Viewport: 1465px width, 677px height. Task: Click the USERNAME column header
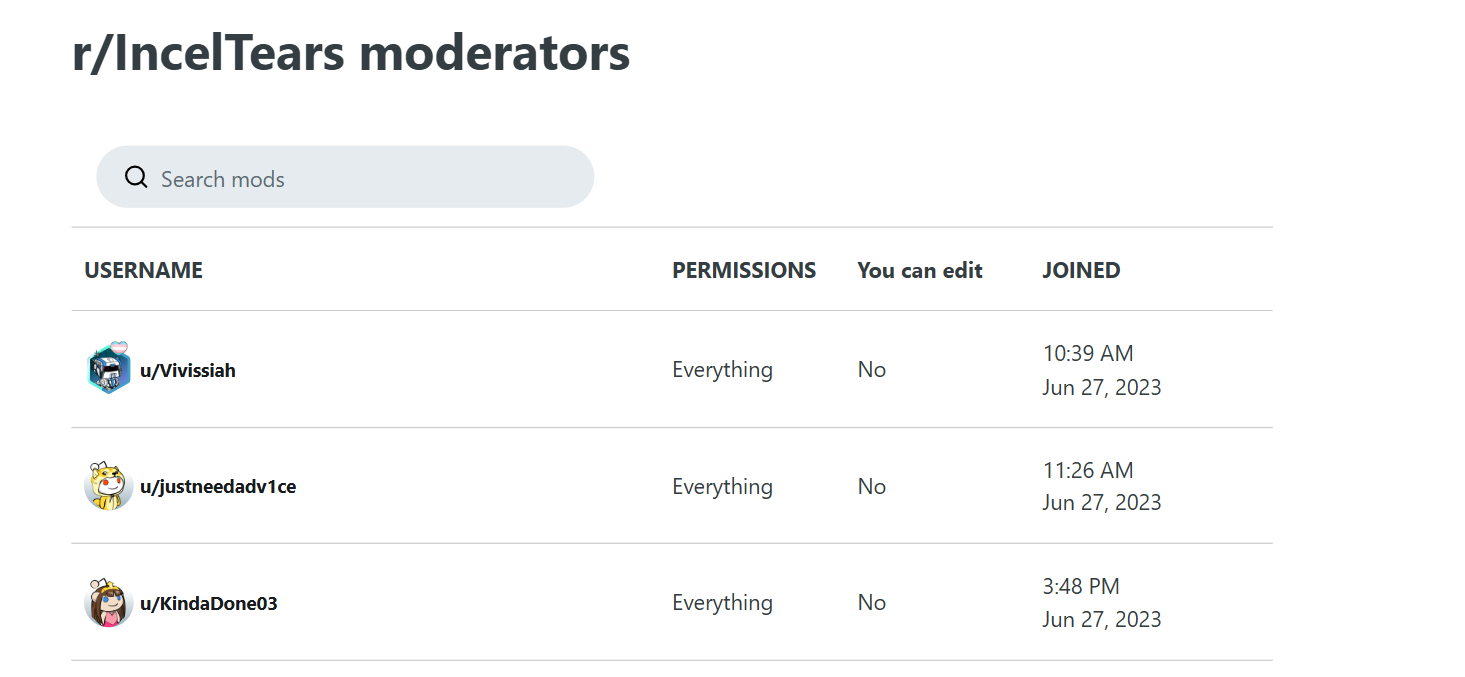(x=143, y=270)
